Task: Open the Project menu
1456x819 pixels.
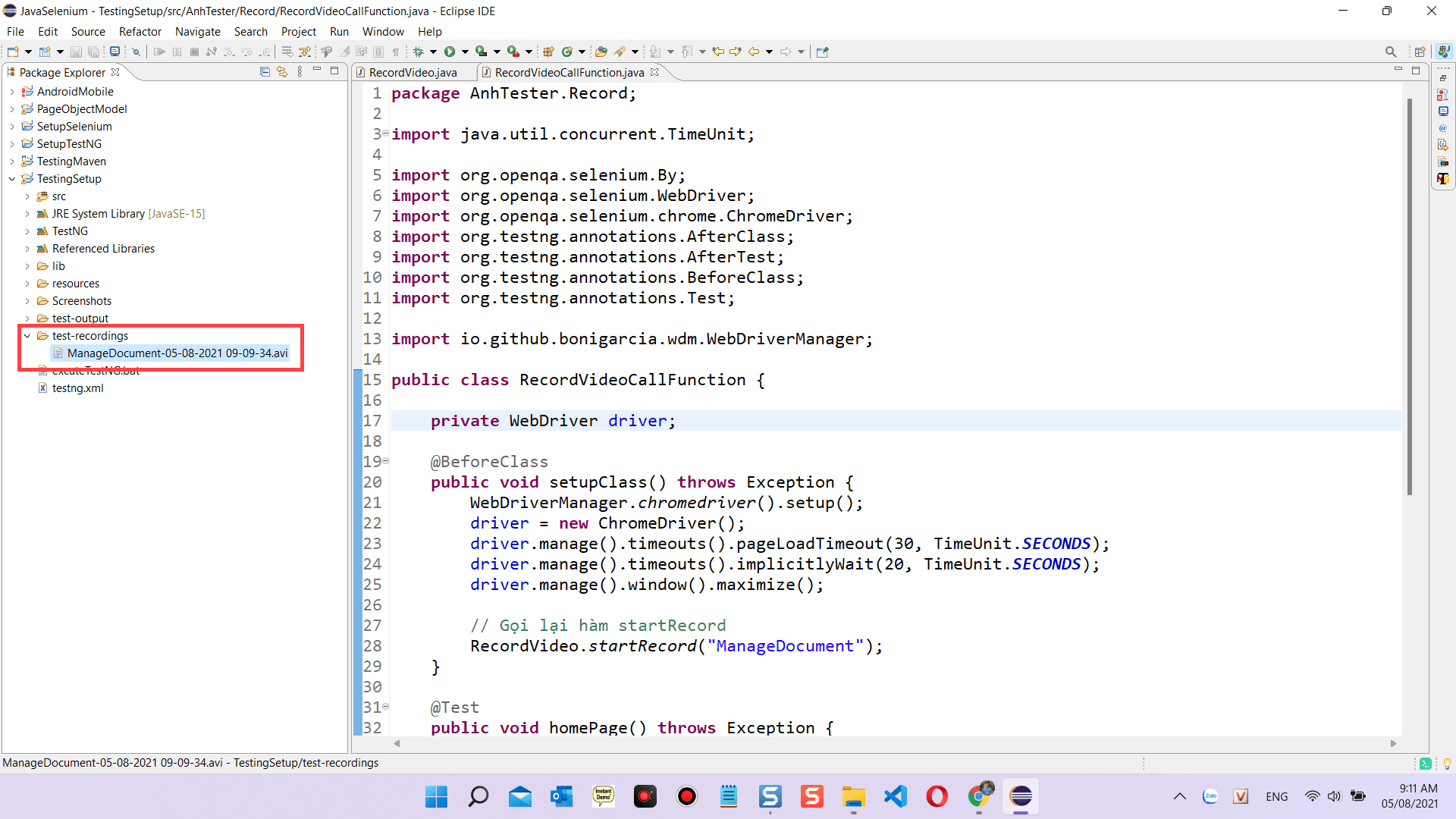Action: coord(299,31)
